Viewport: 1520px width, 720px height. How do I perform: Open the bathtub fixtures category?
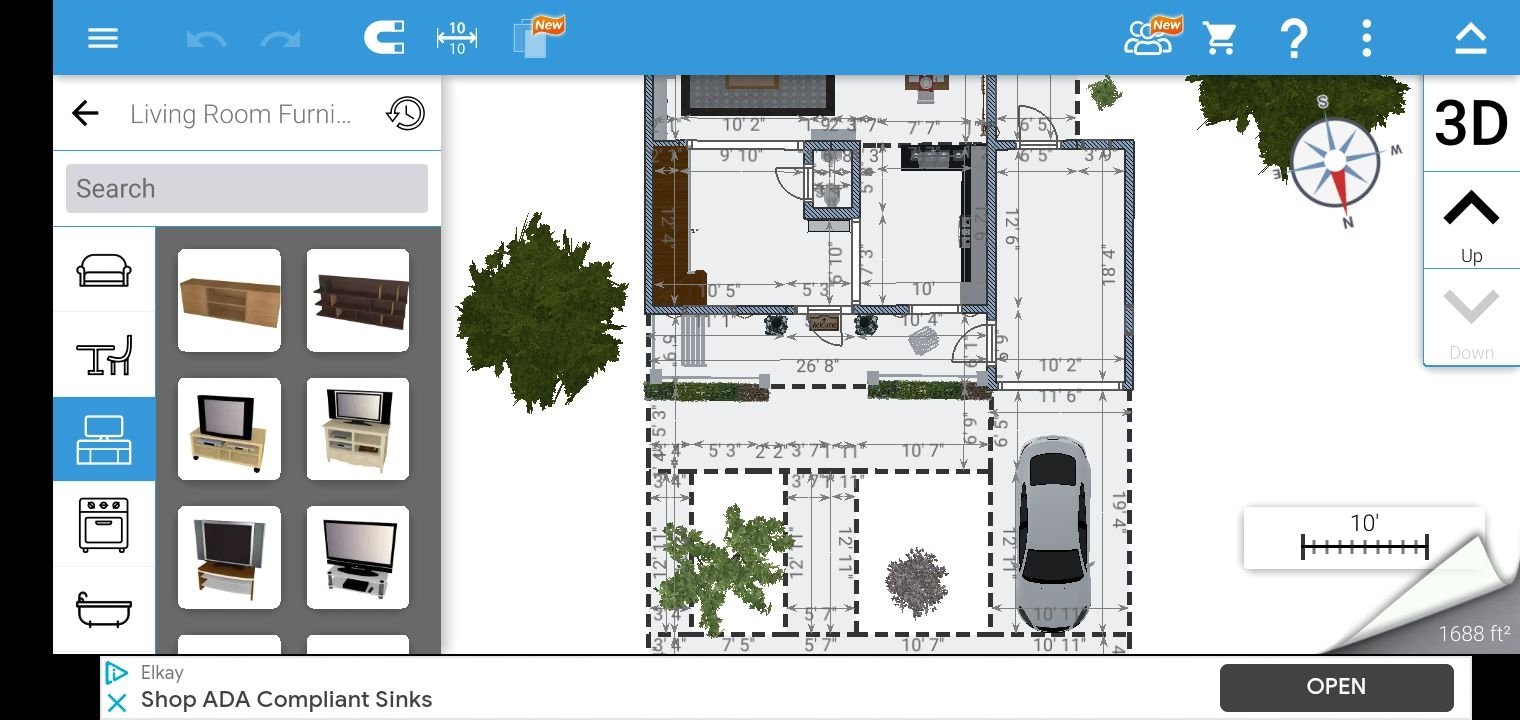104,608
